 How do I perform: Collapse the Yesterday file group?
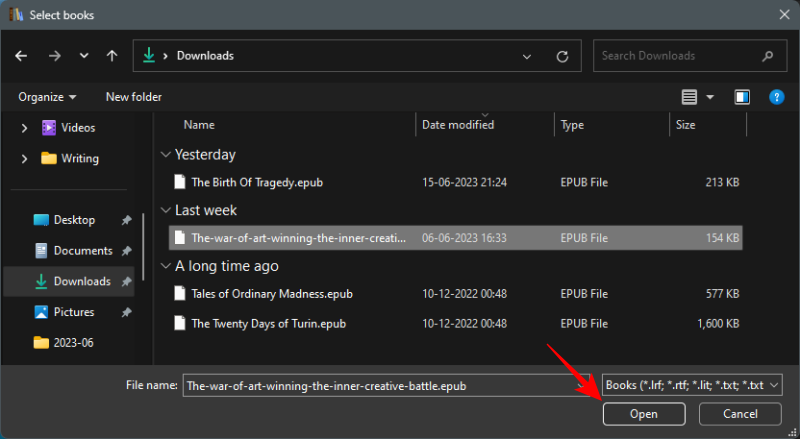pyautogui.click(x=165, y=155)
